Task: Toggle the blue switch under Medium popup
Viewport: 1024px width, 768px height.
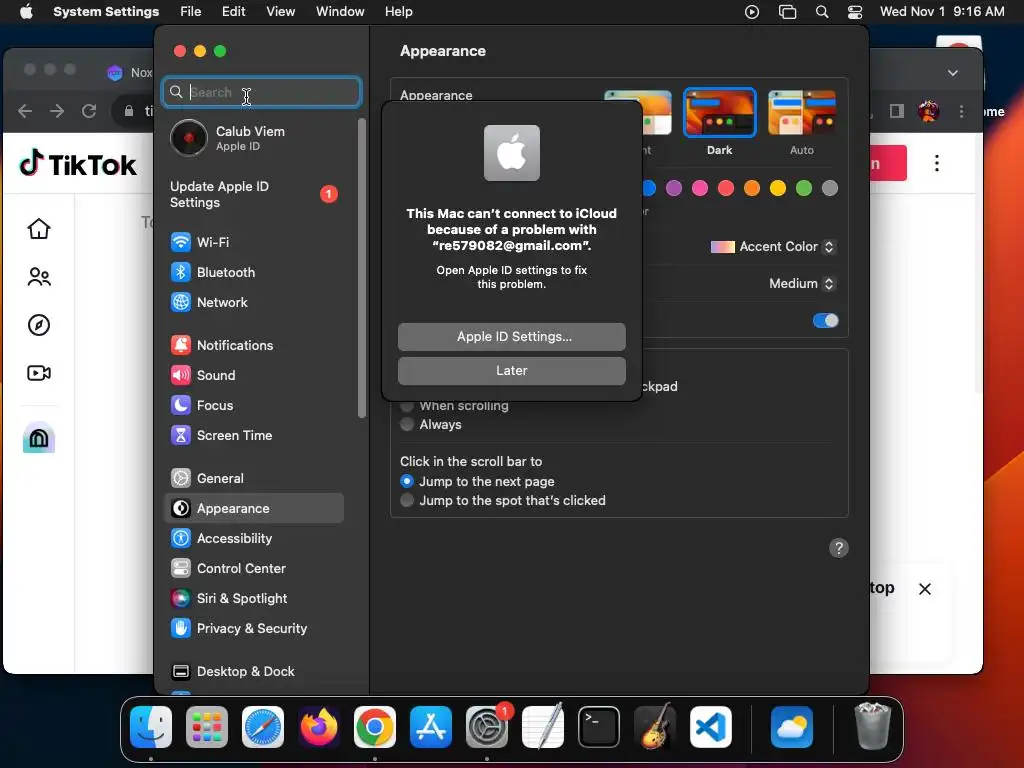Action: point(825,320)
